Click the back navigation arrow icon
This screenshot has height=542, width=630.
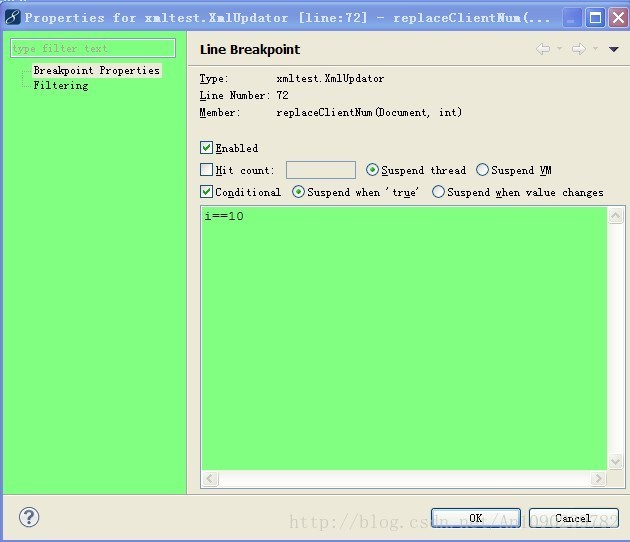pos(543,49)
